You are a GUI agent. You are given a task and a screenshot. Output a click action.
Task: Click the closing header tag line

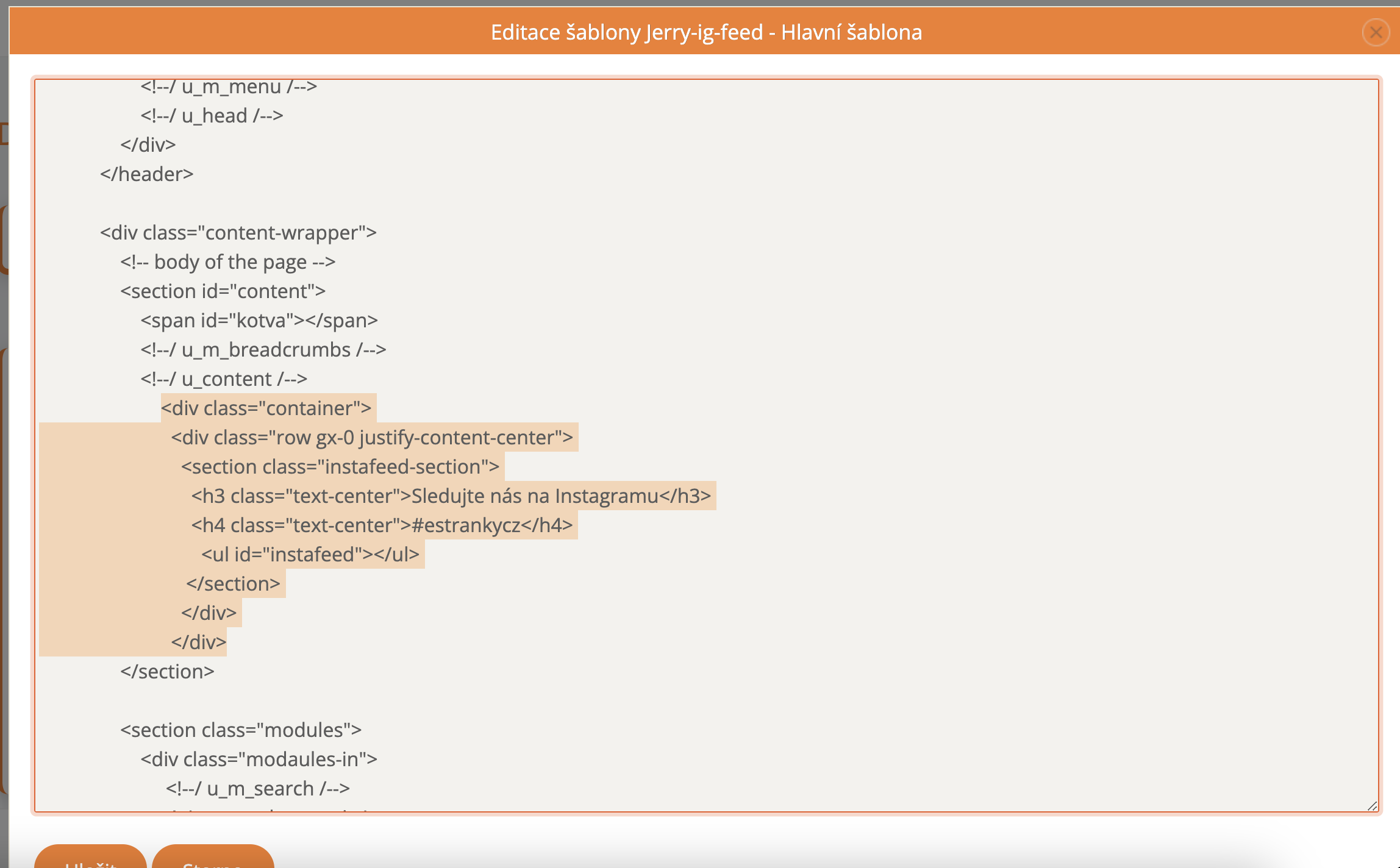click(146, 174)
